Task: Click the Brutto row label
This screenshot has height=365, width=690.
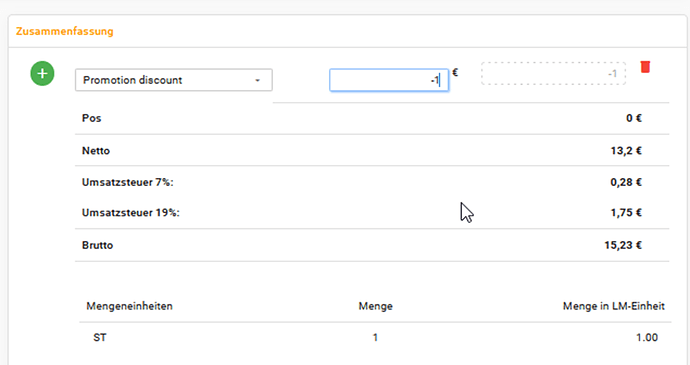Action: (x=97, y=245)
